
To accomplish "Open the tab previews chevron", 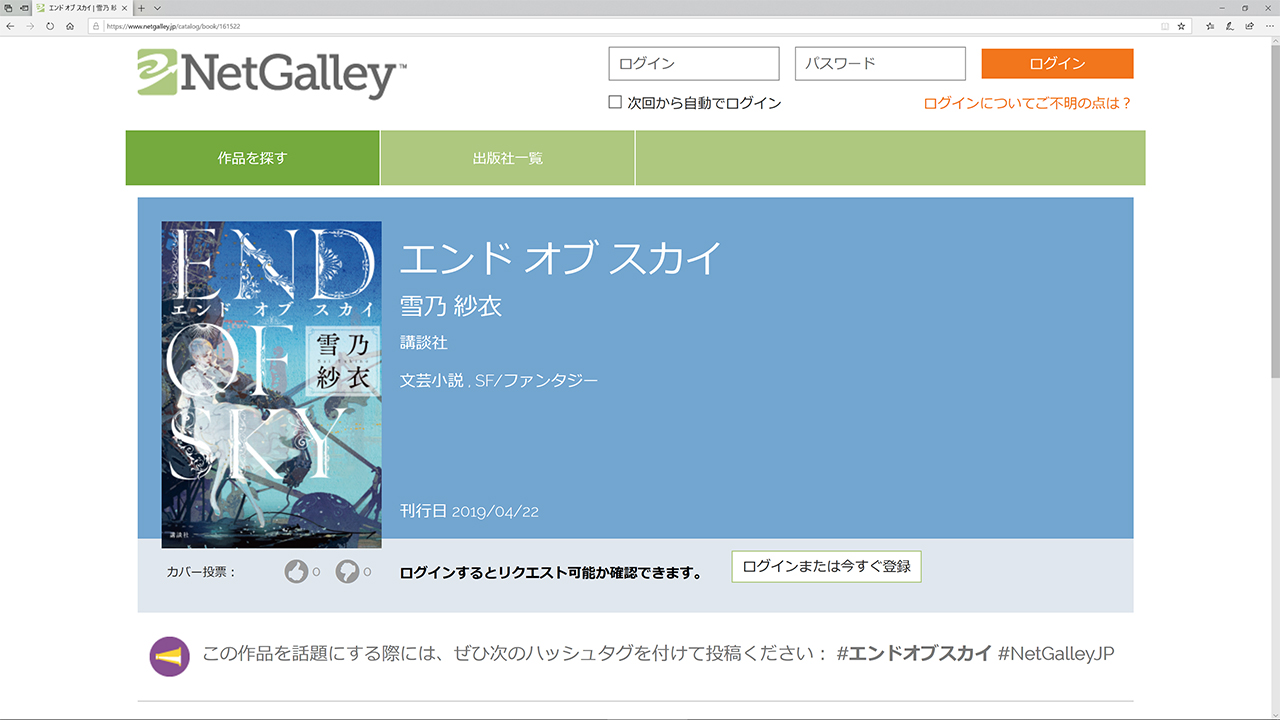I will pyautogui.click(x=157, y=7).
